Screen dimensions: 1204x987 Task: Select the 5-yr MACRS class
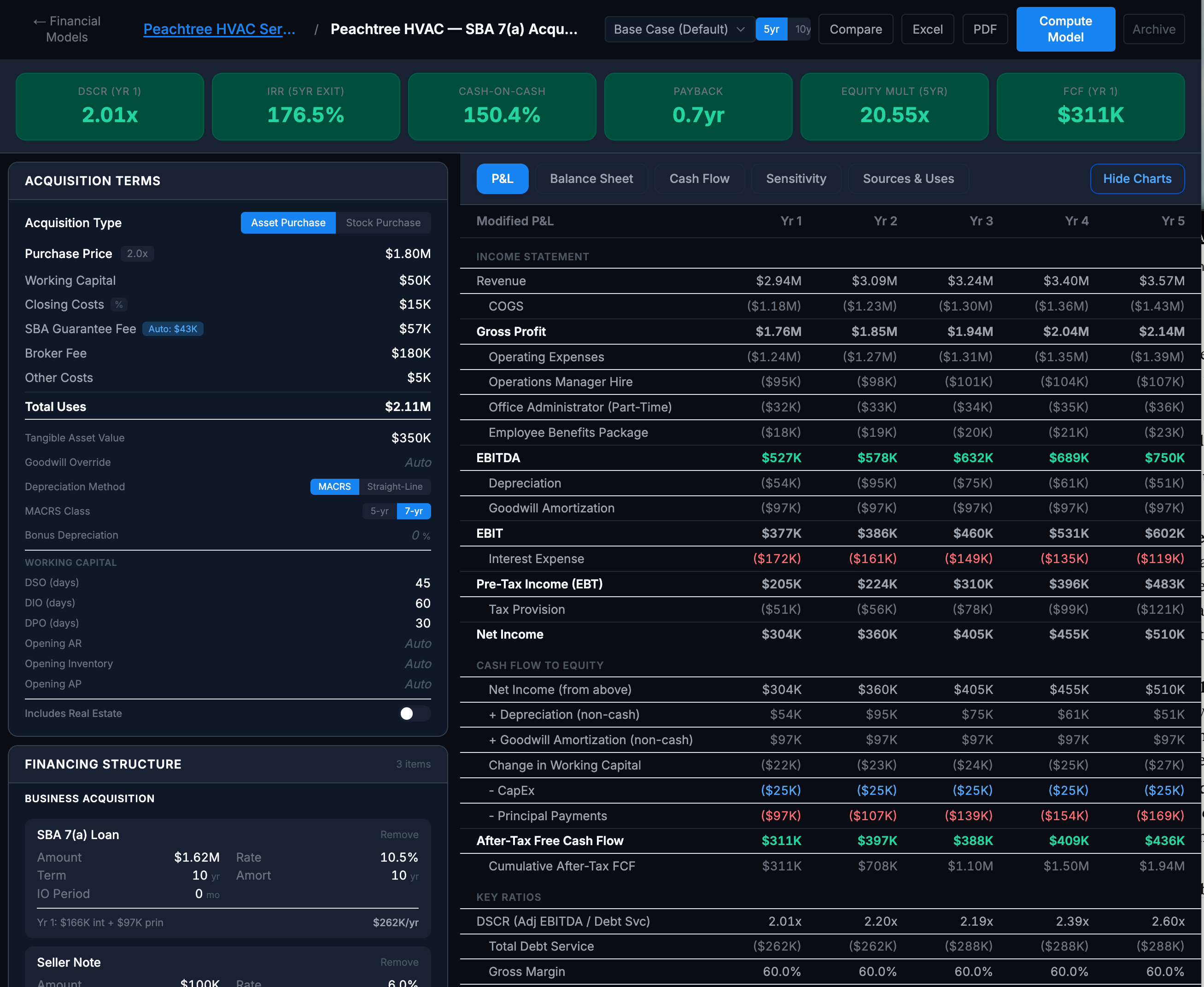(379, 511)
